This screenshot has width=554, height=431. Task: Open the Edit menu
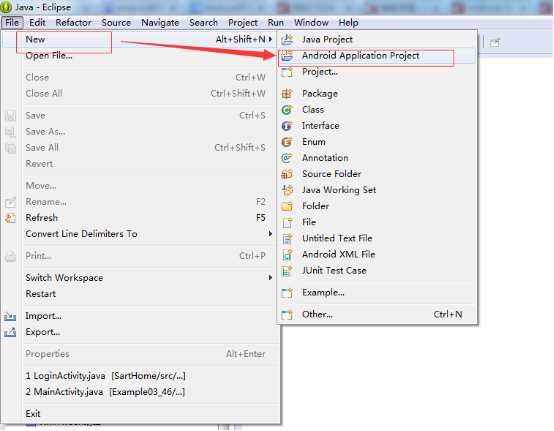point(37,23)
